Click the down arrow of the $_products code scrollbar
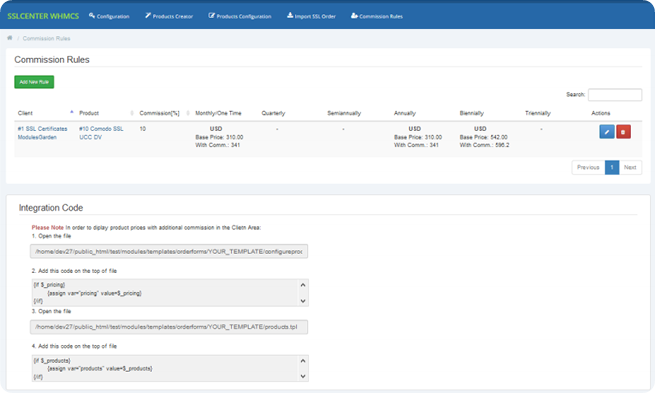655x393 pixels. [x=303, y=376]
